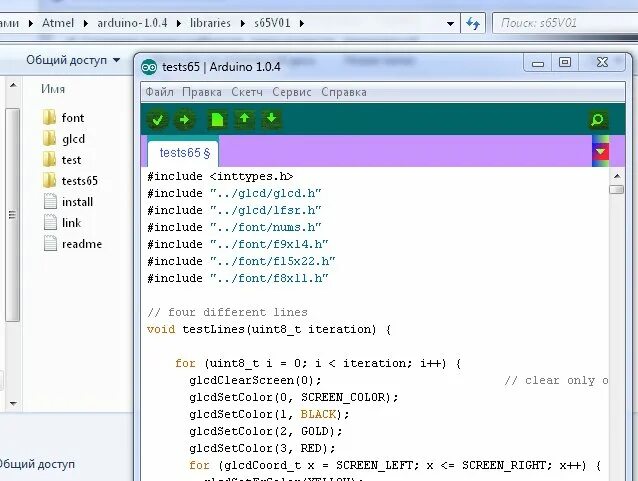Maximize the Arduino window

point(565,63)
